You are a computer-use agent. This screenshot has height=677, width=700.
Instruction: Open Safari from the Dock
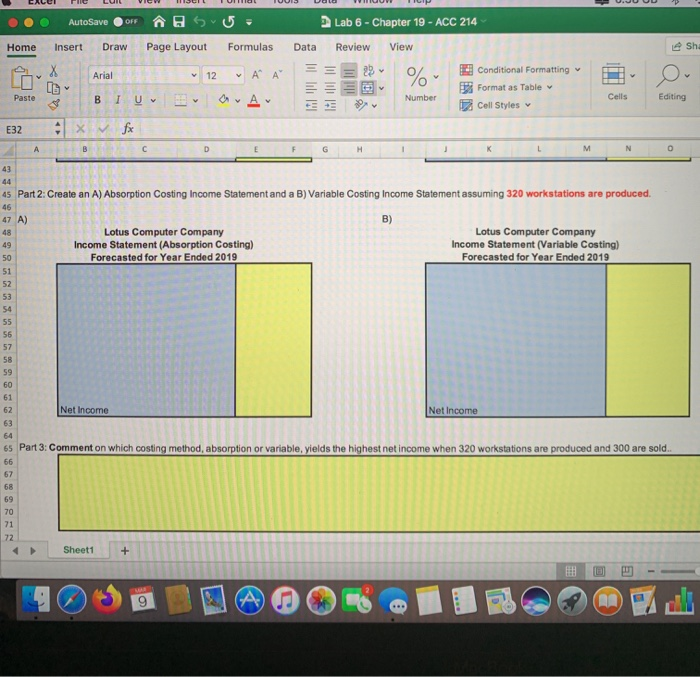tap(71, 600)
